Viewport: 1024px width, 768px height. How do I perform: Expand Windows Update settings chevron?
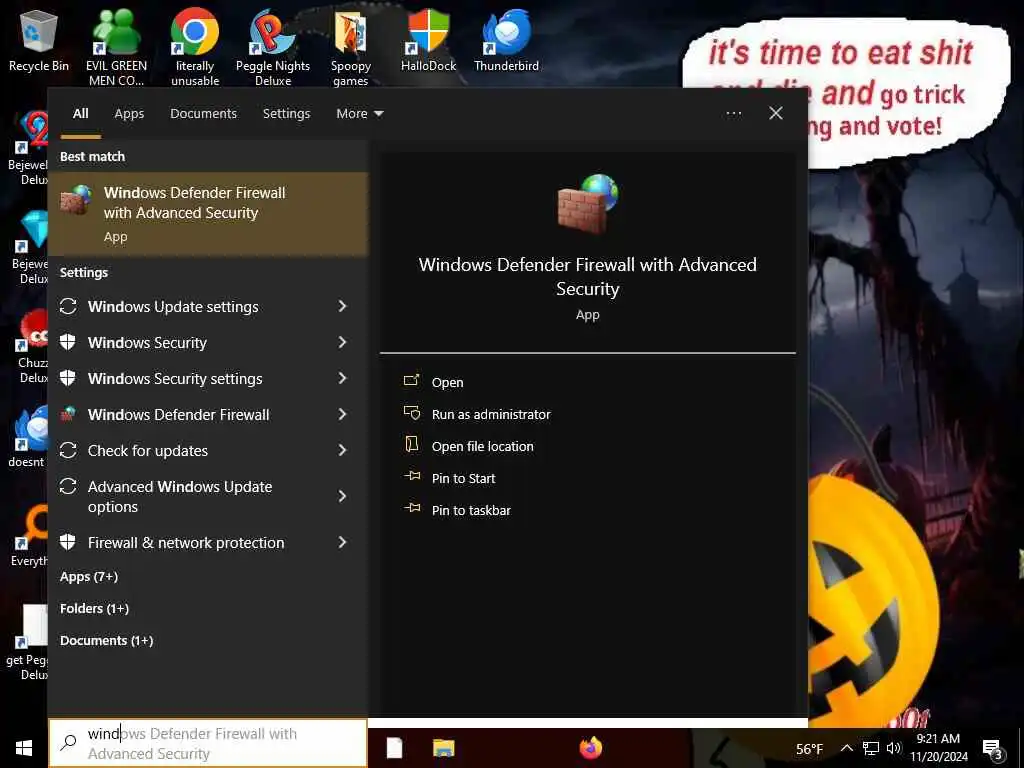(342, 306)
